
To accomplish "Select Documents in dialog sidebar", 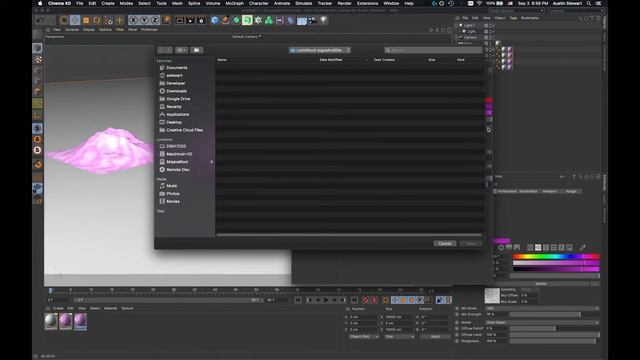I will [177, 68].
